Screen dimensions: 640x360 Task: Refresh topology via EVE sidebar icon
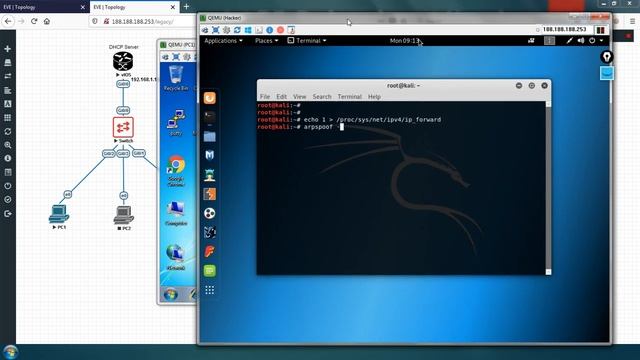pyautogui.click(x=7, y=131)
